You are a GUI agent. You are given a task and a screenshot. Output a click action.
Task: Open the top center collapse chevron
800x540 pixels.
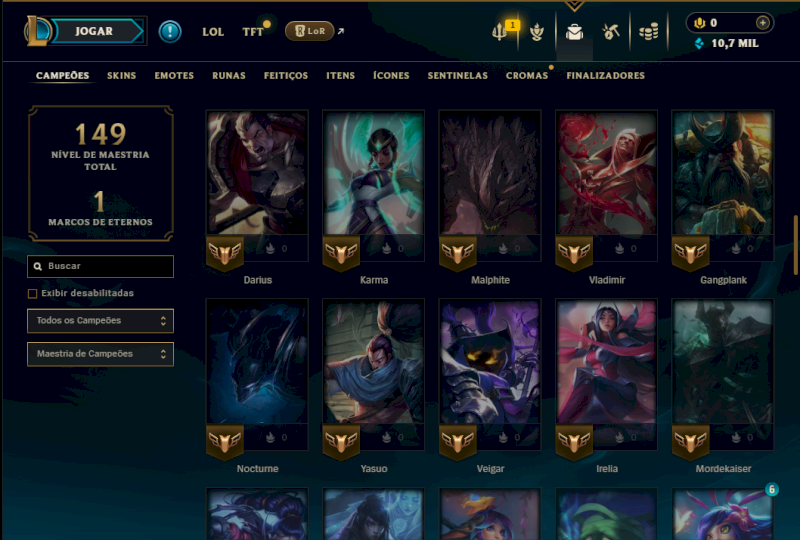(x=574, y=6)
